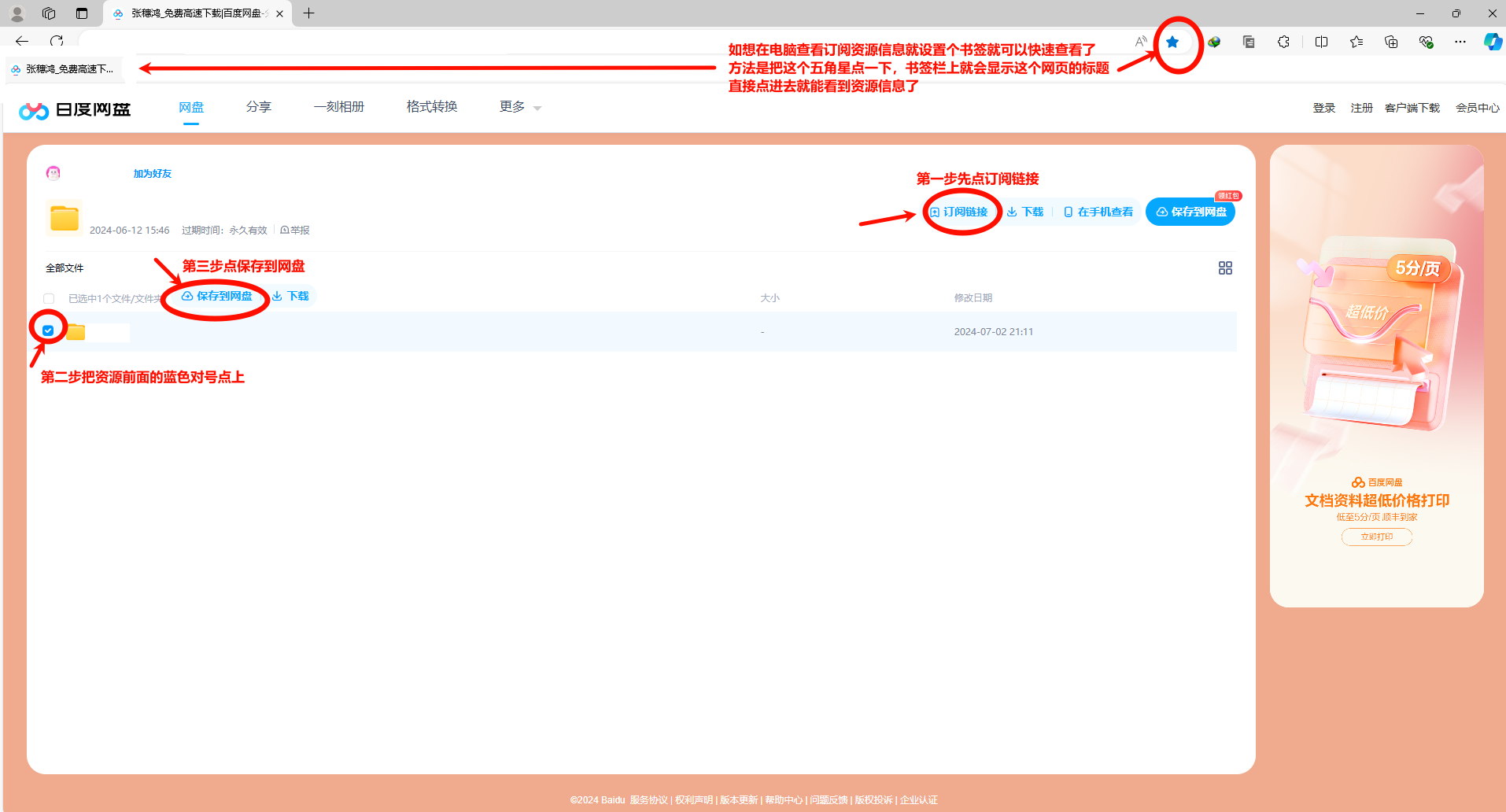Click the top 下载 button beside 订阅链接
The height and width of the screenshot is (812, 1506).
point(1025,212)
